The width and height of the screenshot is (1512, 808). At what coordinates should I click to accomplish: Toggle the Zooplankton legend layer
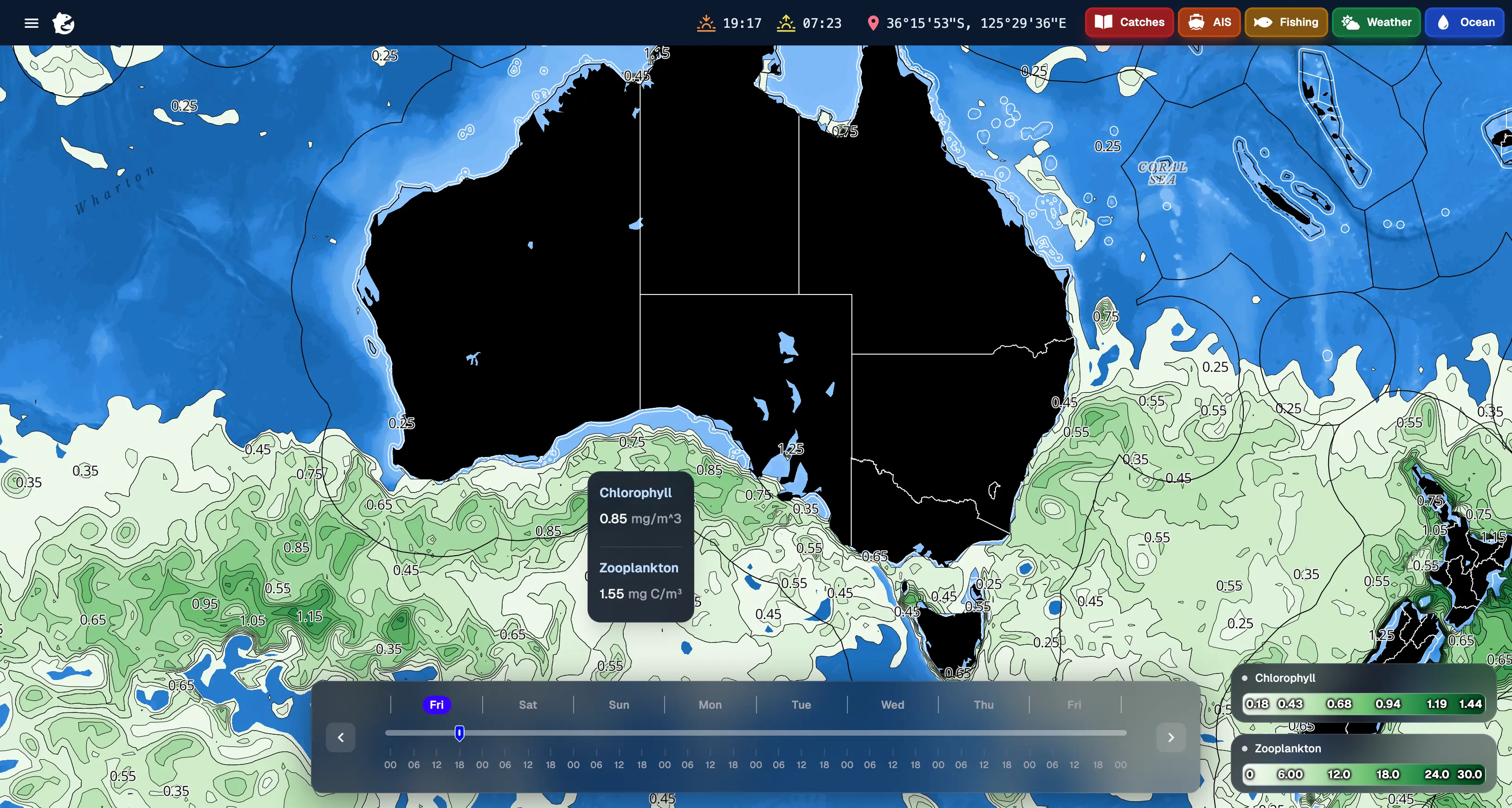pyautogui.click(x=1287, y=748)
